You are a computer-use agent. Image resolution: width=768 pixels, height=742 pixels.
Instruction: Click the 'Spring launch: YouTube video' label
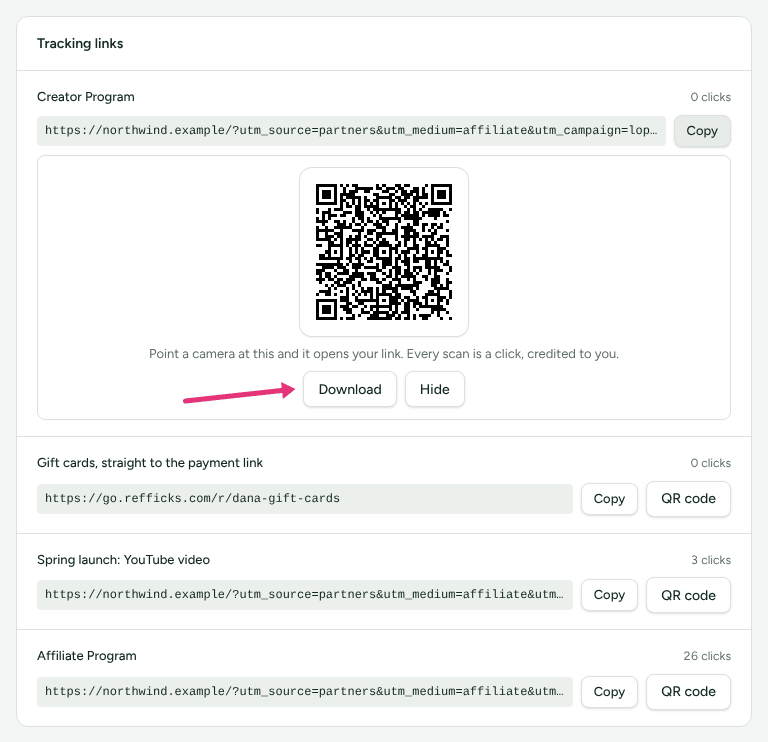[x=123, y=560]
